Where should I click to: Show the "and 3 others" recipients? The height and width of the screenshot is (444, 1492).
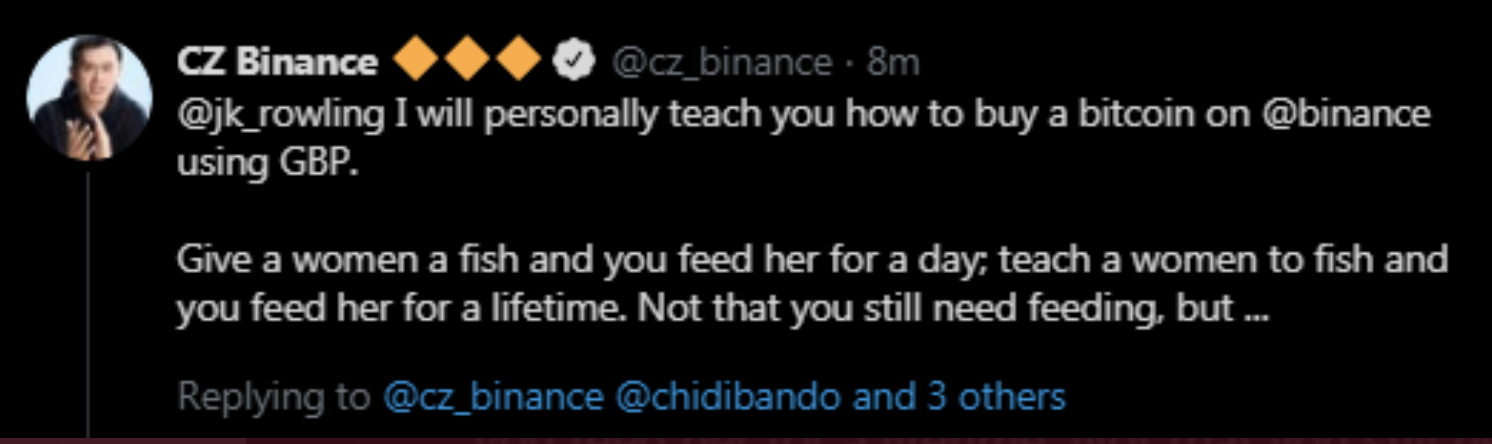click(x=959, y=398)
